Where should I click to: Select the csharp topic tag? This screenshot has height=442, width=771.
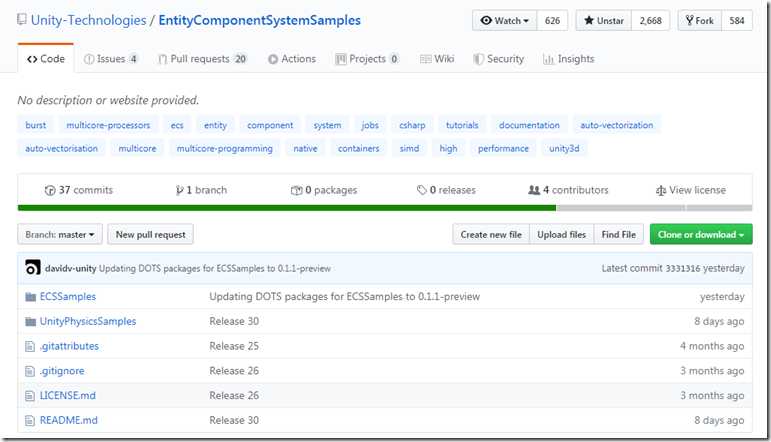[x=412, y=125]
